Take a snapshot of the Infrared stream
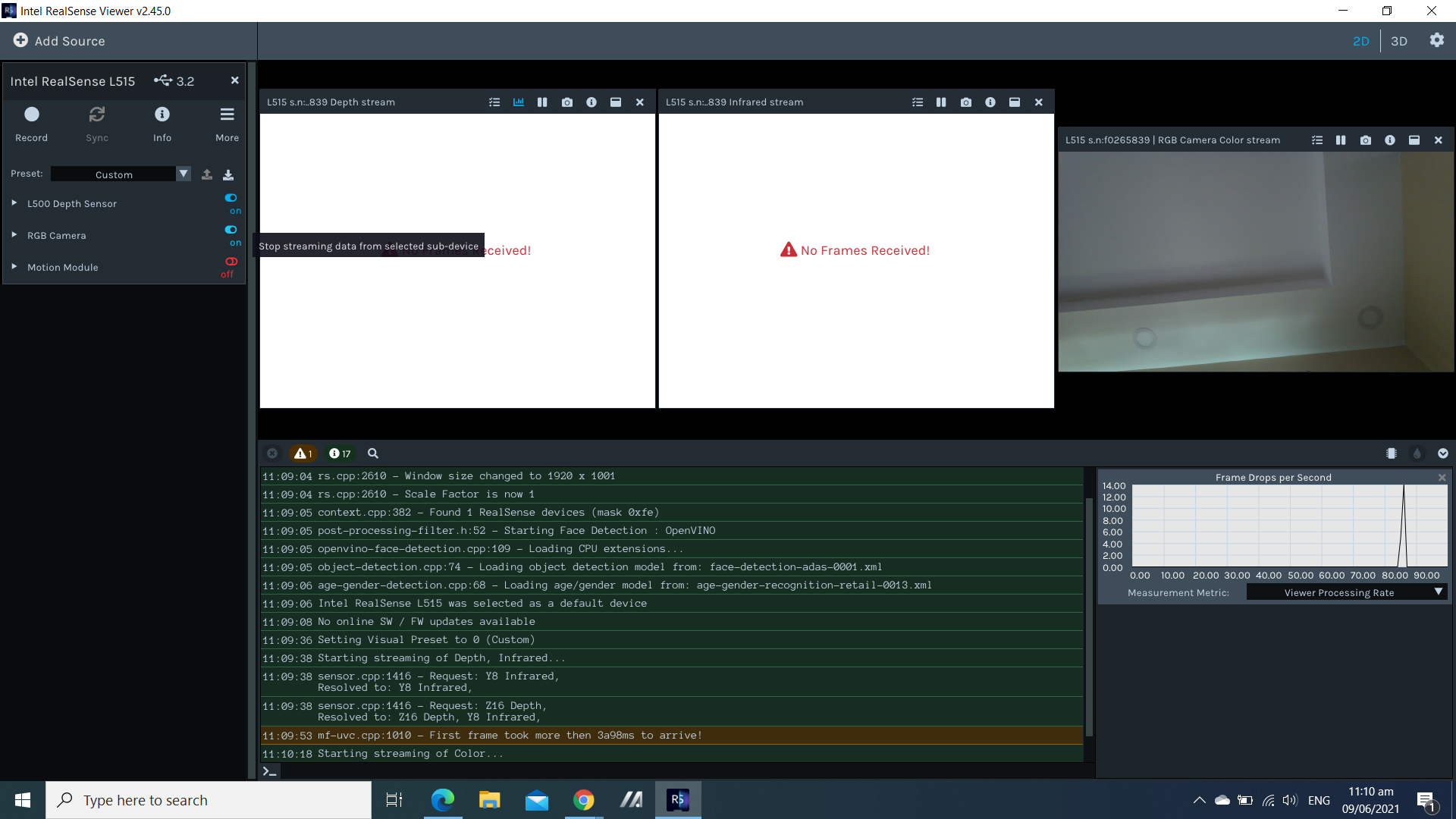The image size is (1456, 819). pos(965,102)
